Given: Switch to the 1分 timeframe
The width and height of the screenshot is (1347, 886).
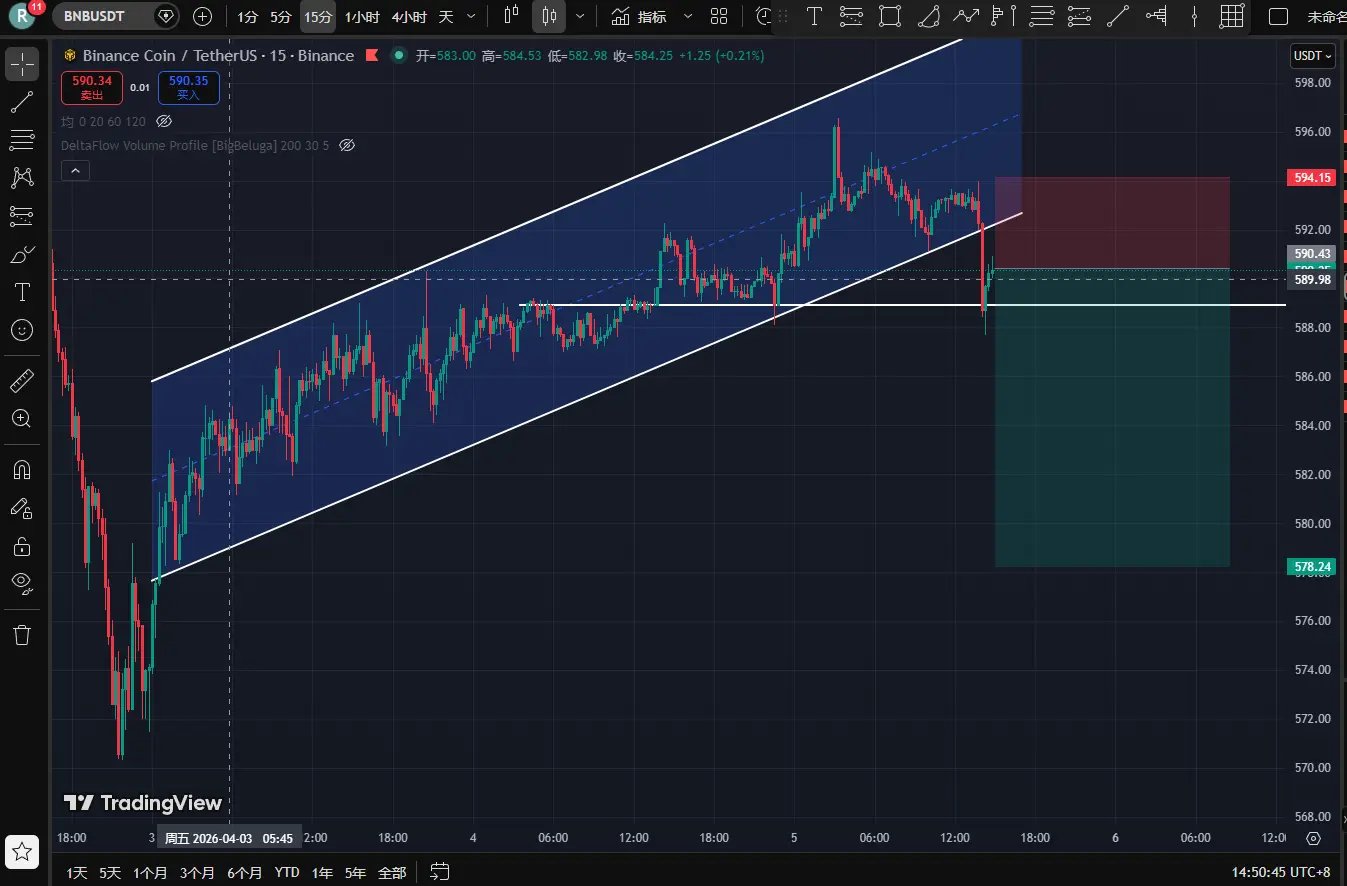Looking at the screenshot, I should pos(248,16).
